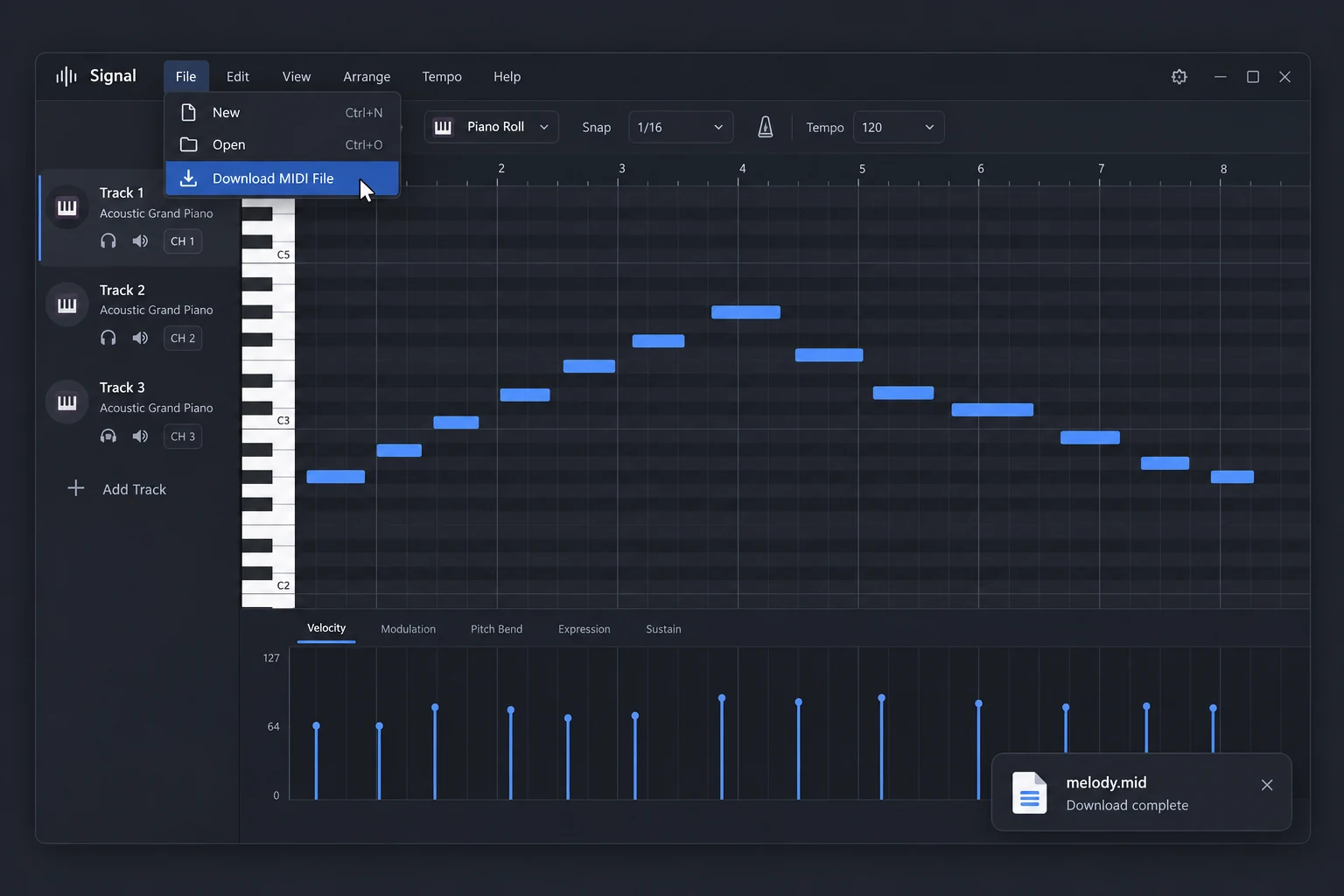Click the Open folder icon in File menu
The image size is (1344, 896).
coord(188,144)
